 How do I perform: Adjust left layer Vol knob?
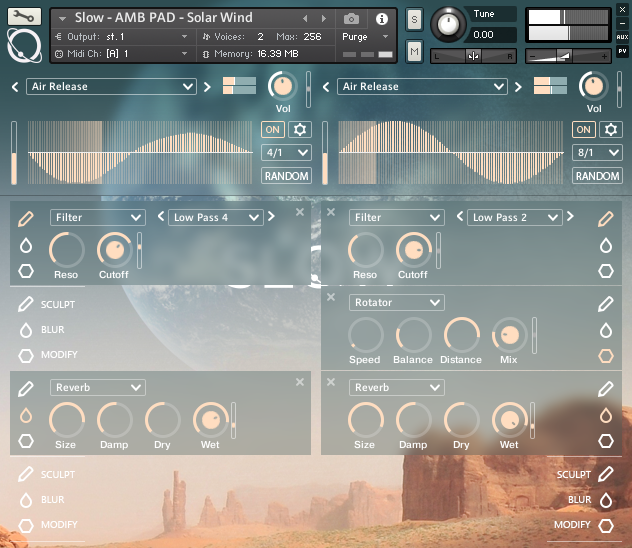tap(283, 86)
